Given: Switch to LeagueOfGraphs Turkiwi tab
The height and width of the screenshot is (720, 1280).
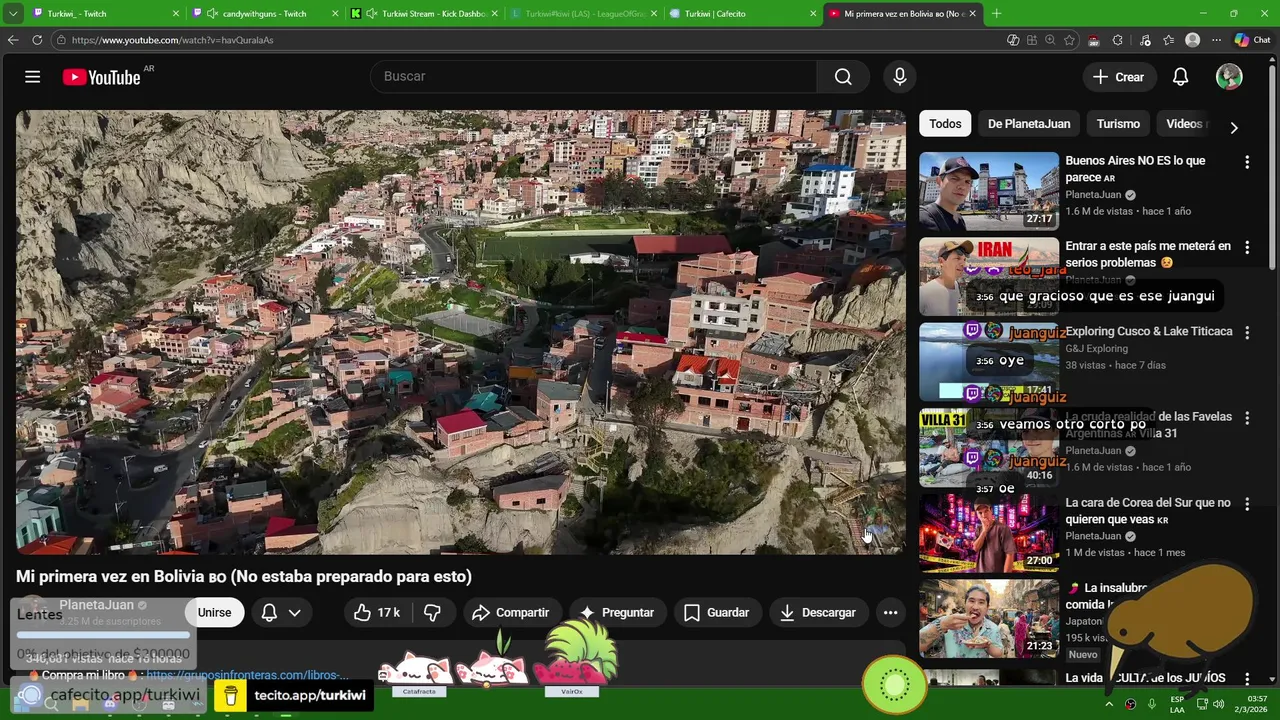Looking at the screenshot, I should pyautogui.click(x=585, y=14).
